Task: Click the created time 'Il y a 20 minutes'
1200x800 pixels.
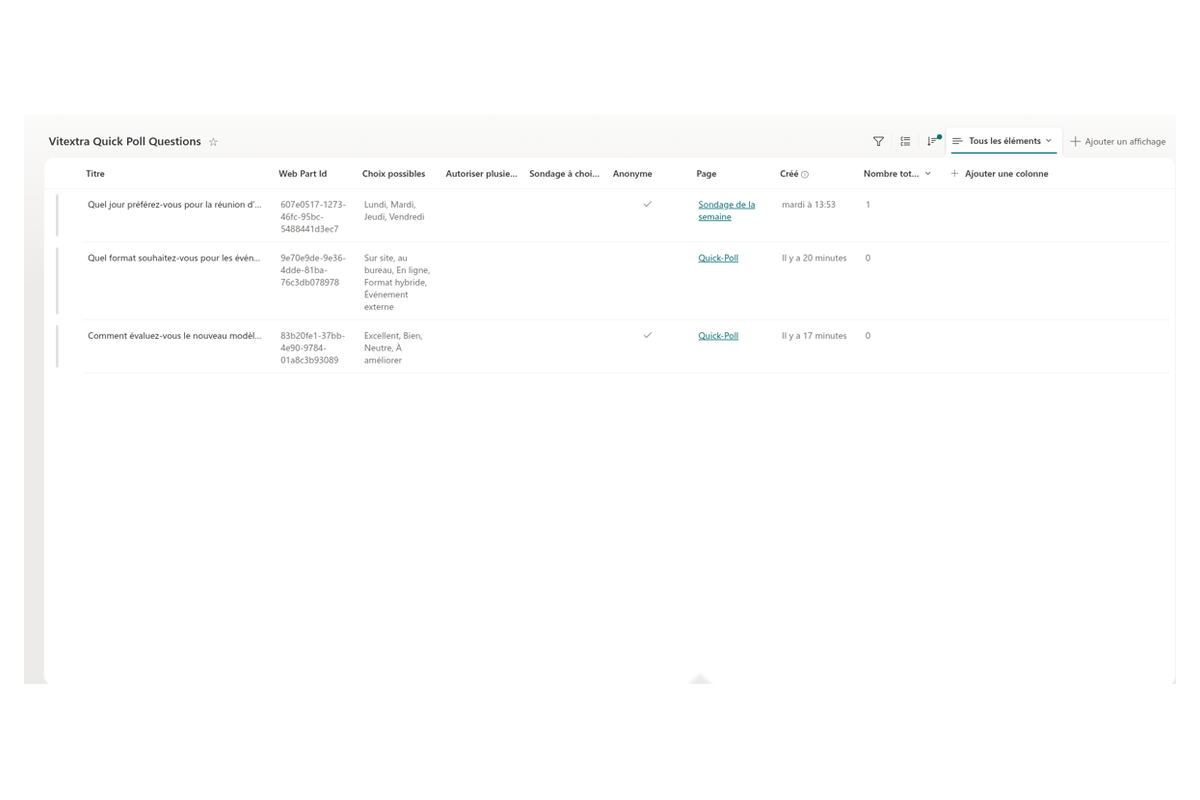Action: point(814,258)
